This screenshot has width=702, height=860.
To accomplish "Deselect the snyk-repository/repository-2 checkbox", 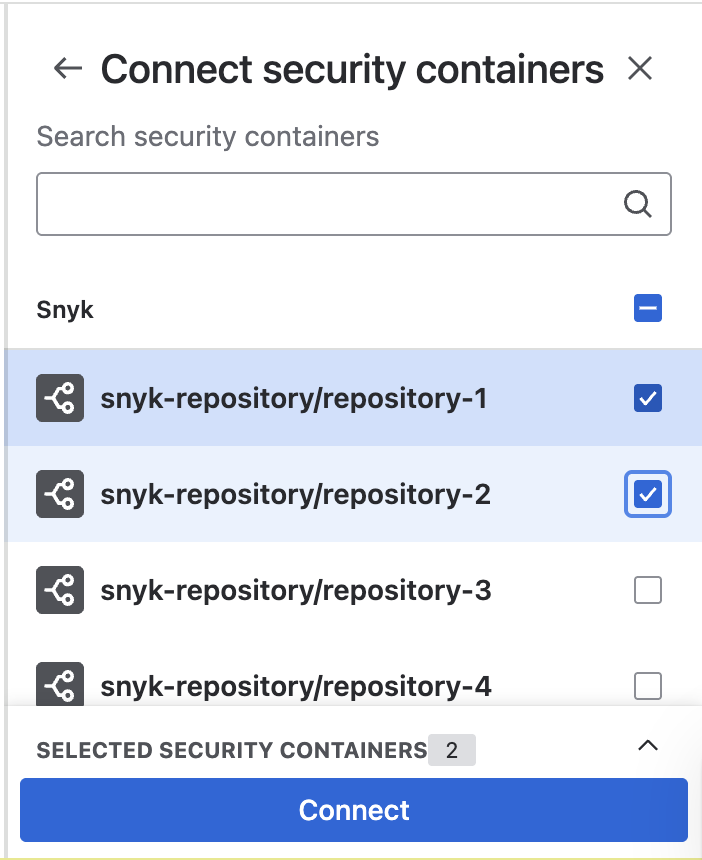I will coord(648,494).
